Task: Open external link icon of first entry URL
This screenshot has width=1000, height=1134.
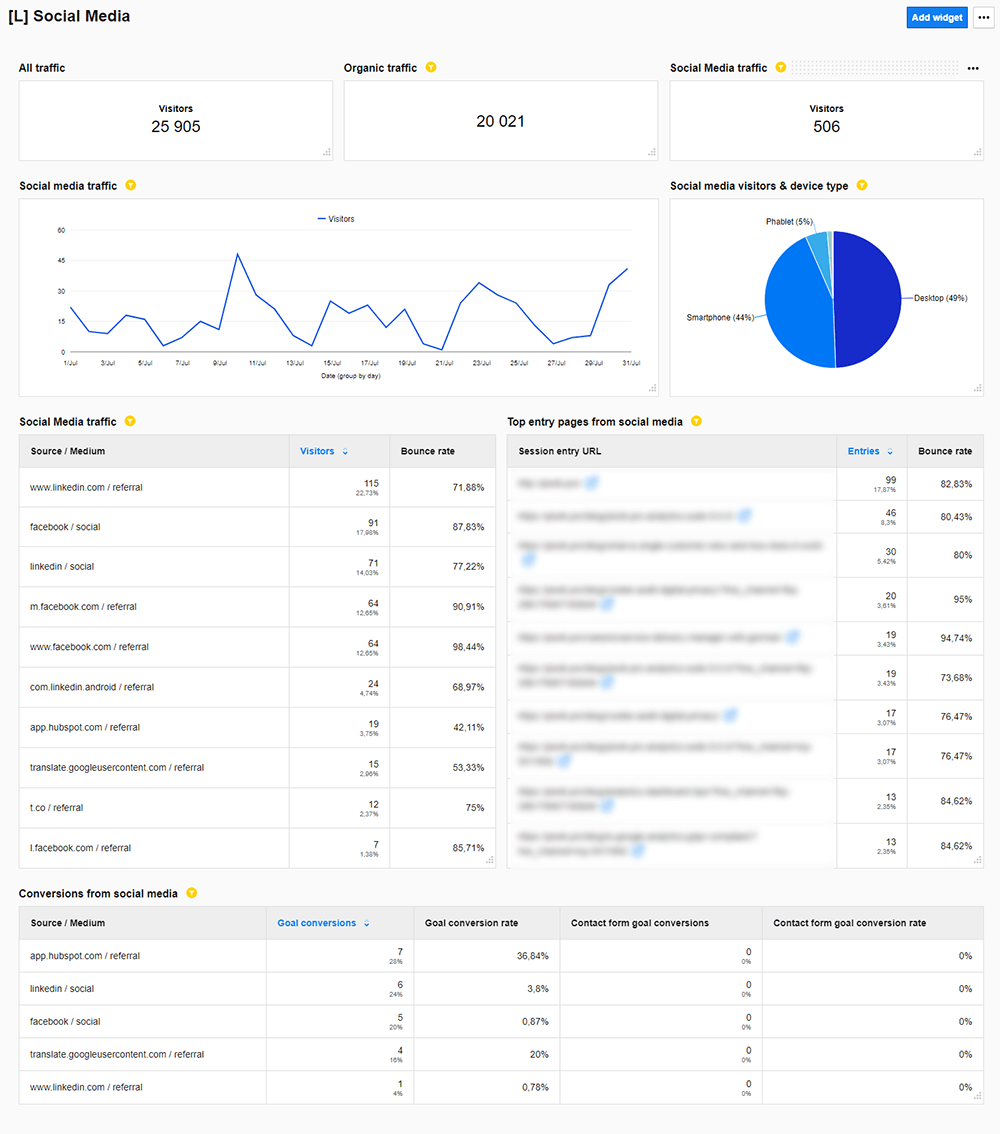Action: [x=592, y=483]
